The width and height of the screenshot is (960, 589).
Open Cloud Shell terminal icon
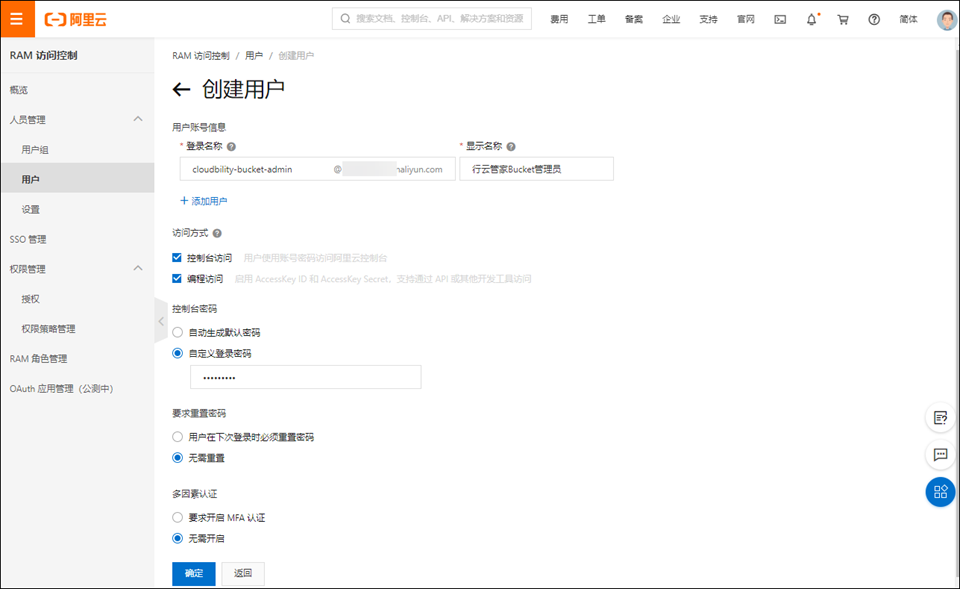pos(780,19)
